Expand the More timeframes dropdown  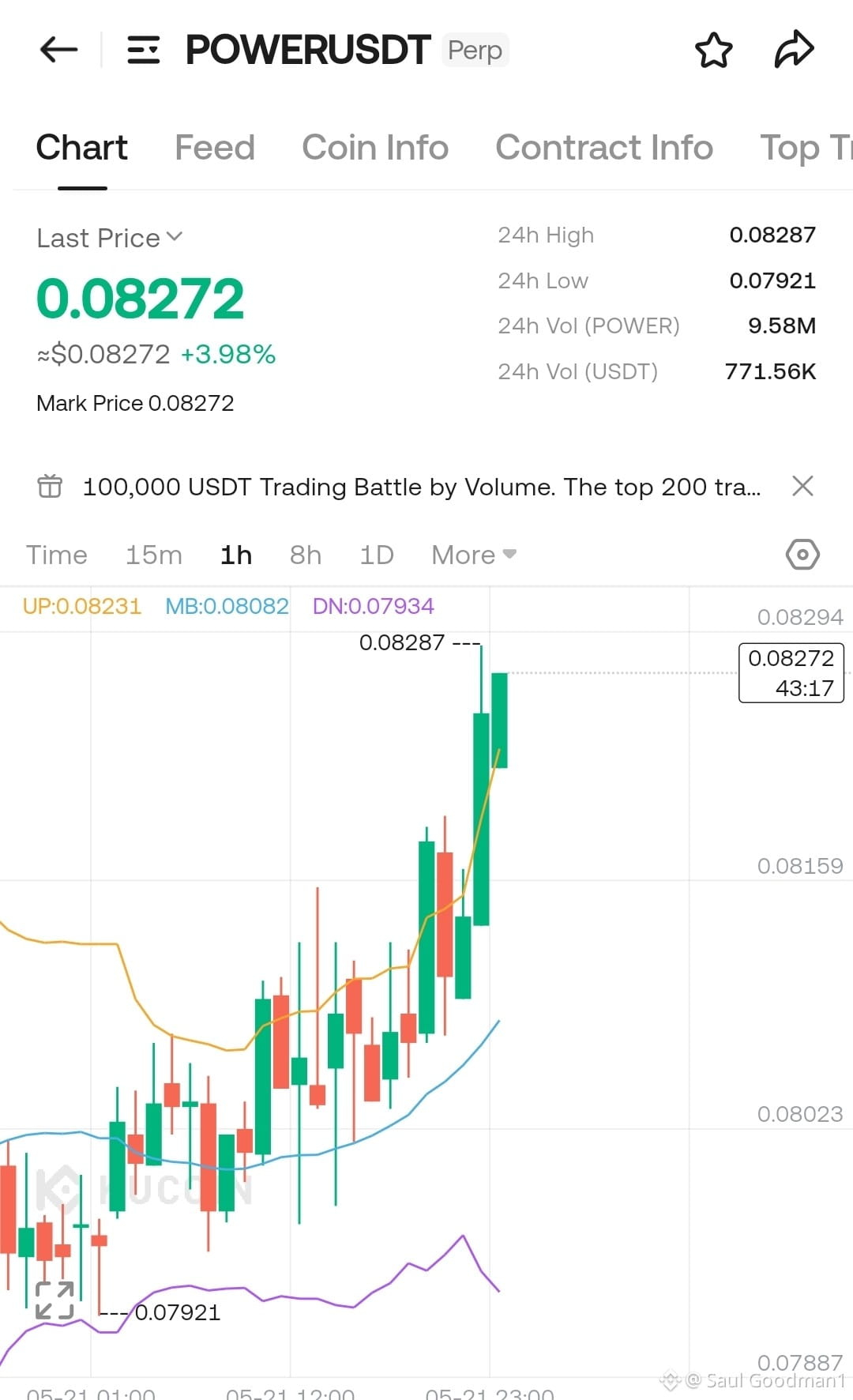[474, 555]
